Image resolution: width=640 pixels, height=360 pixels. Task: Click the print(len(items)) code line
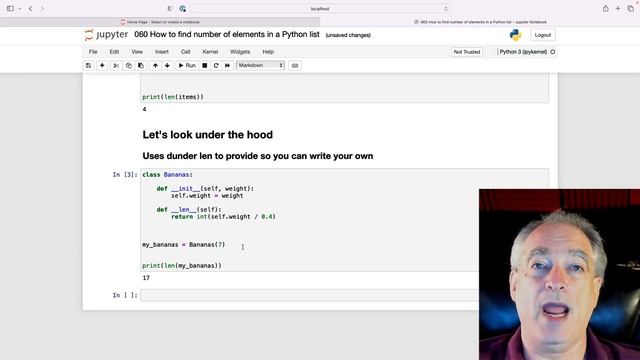click(173, 97)
